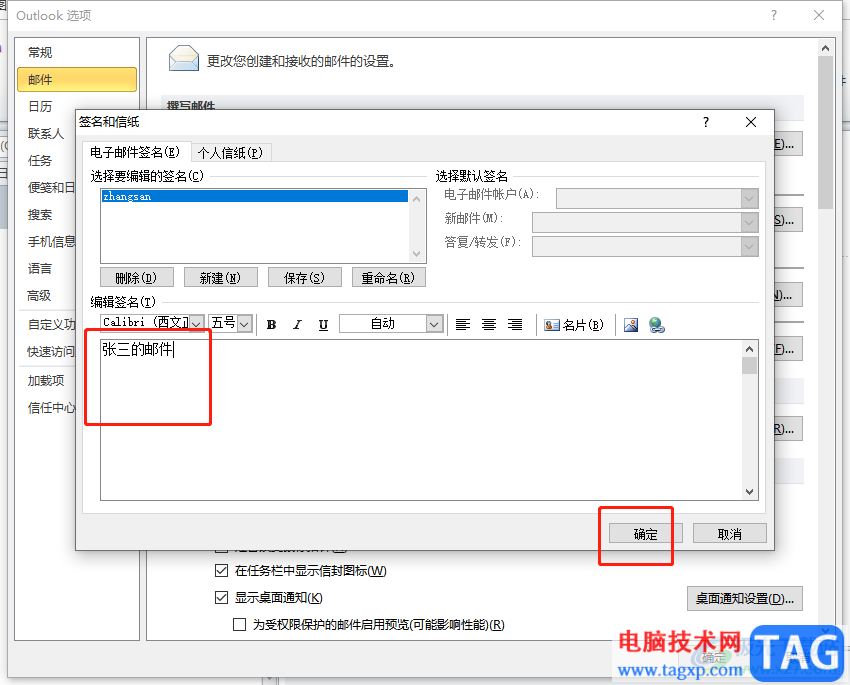Image resolution: width=850 pixels, height=685 pixels.
Task: Insert picture into signature
Action: click(631, 325)
